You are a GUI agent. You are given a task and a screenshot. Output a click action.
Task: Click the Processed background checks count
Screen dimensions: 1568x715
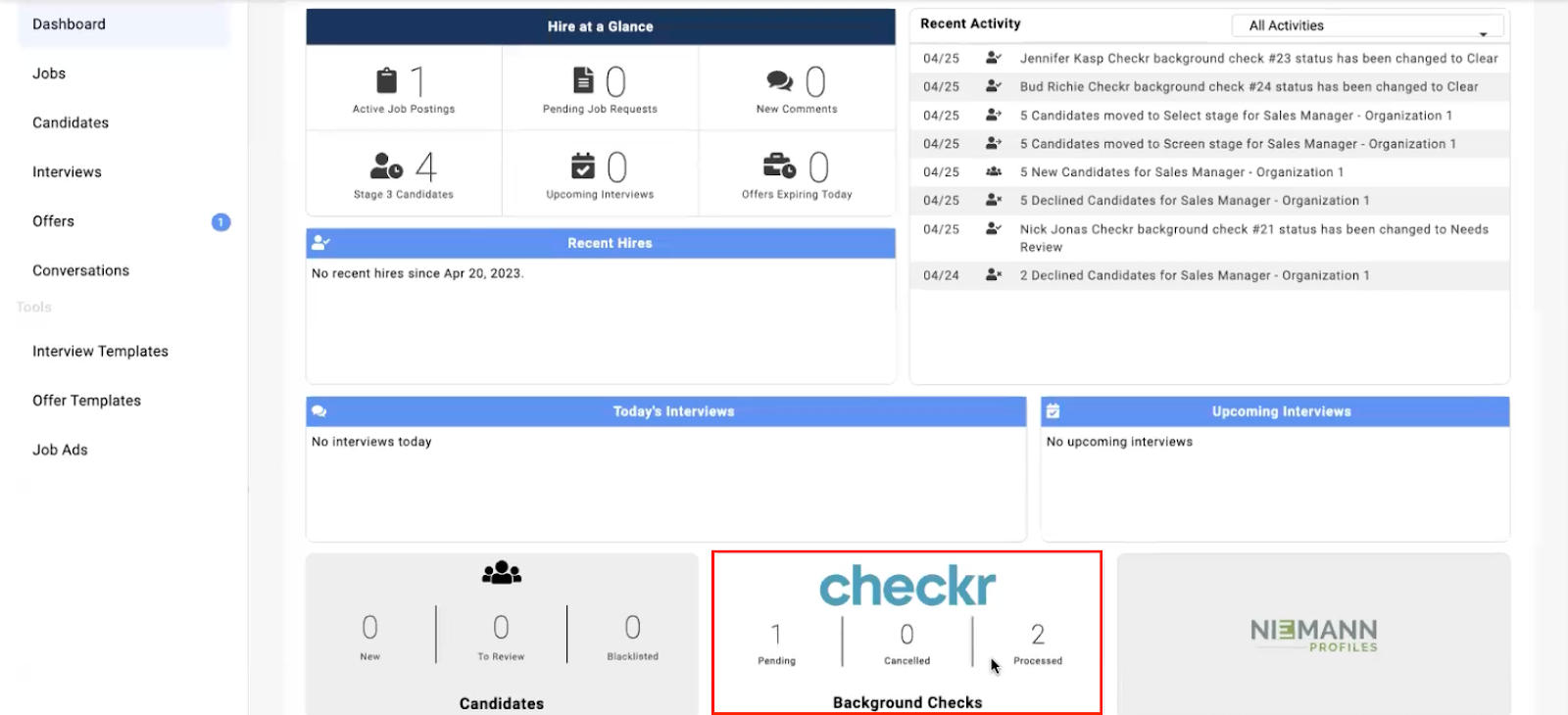(1038, 635)
